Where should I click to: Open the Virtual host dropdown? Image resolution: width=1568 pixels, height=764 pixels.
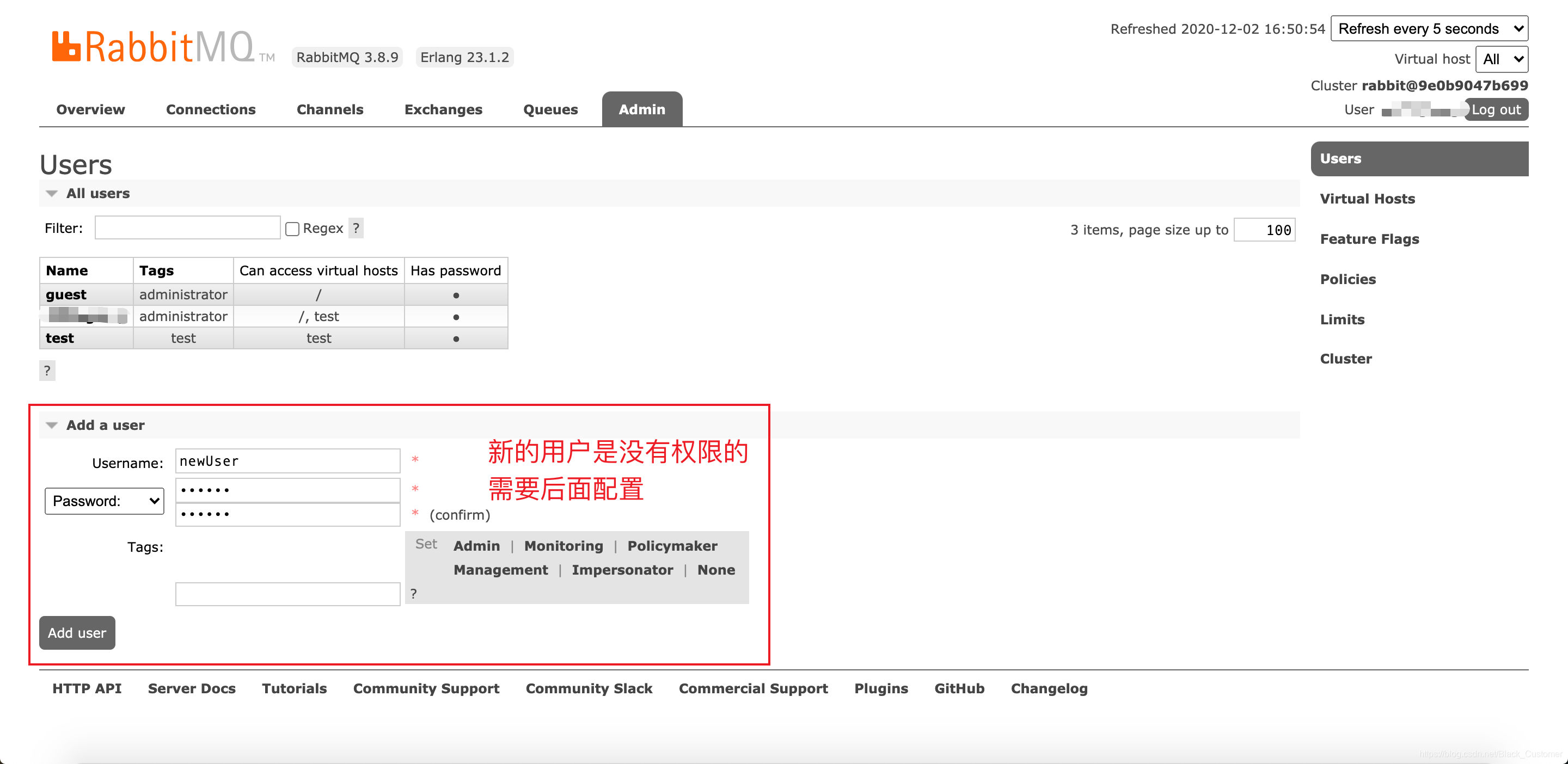1501,59
